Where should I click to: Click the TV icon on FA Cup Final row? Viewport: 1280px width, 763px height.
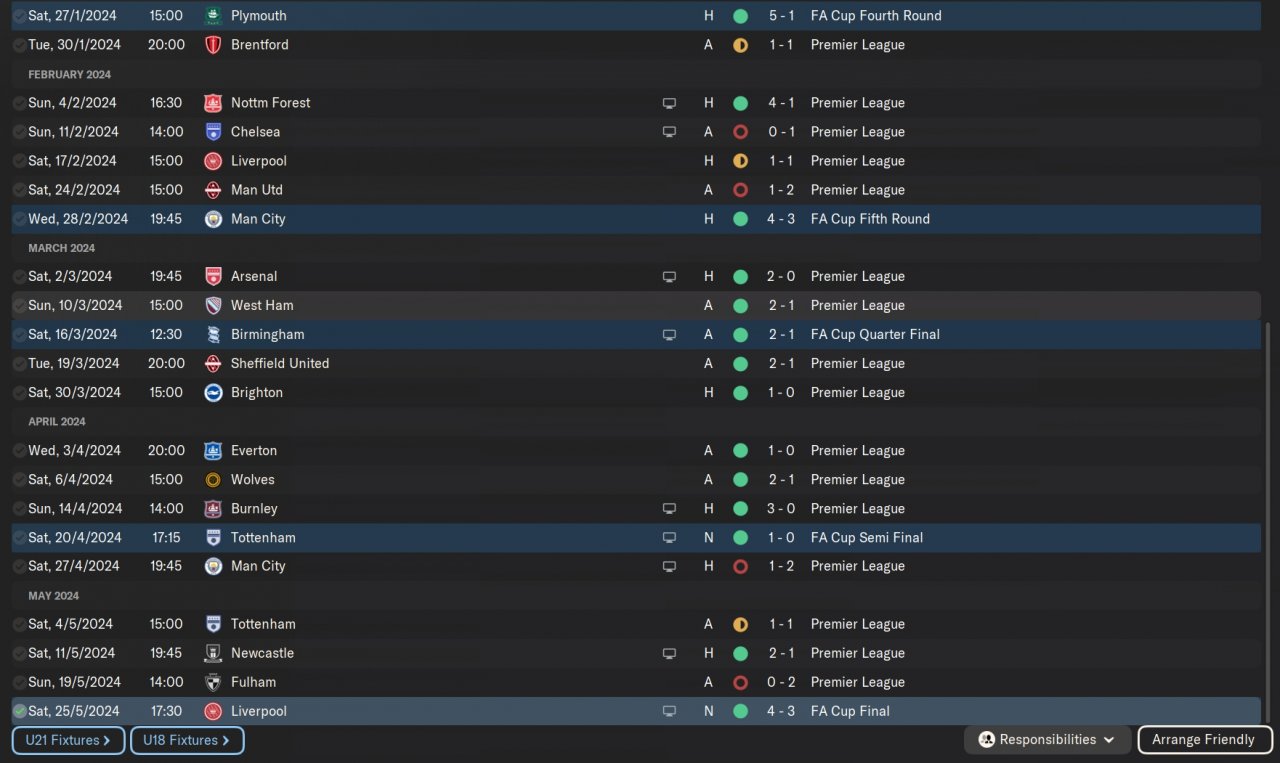[x=669, y=712]
